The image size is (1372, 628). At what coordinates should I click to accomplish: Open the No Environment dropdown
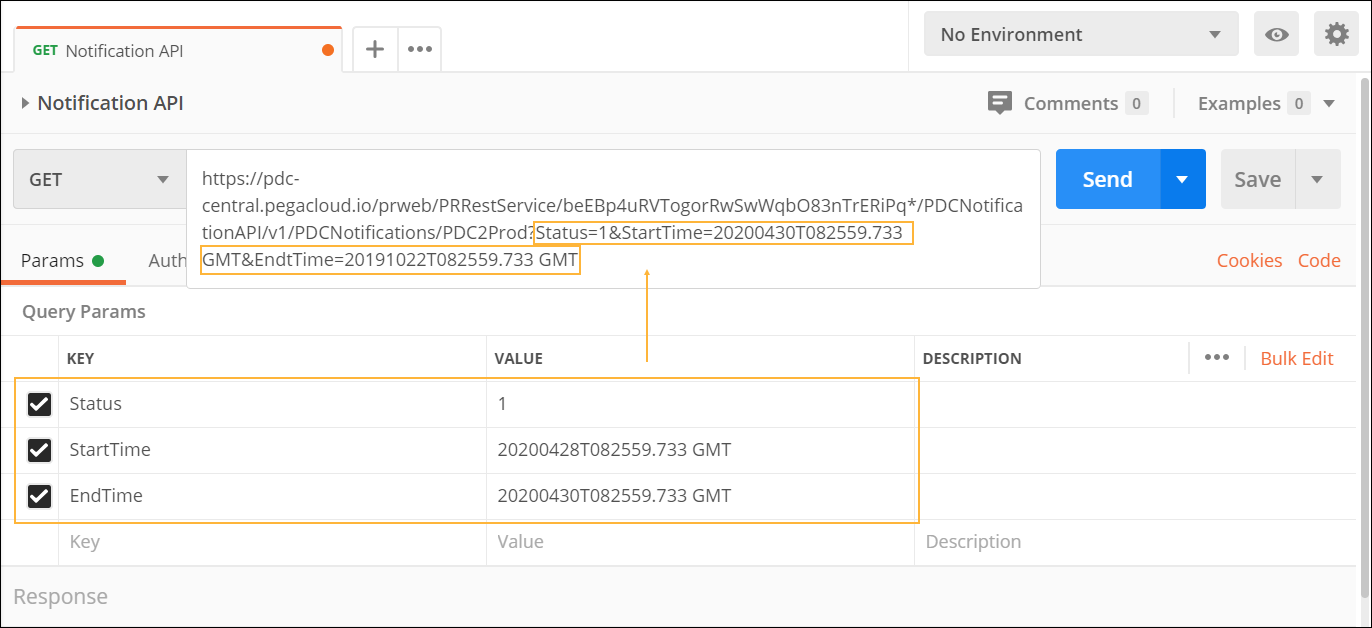pyautogui.click(x=1080, y=35)
